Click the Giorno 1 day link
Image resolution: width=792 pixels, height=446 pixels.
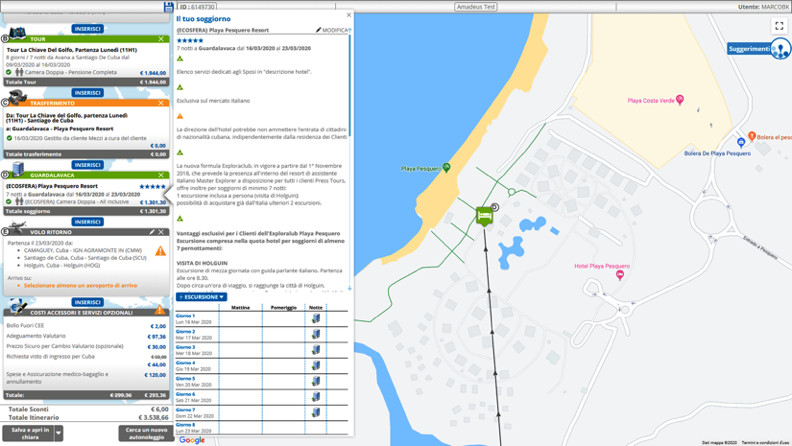tap(185, 316)
